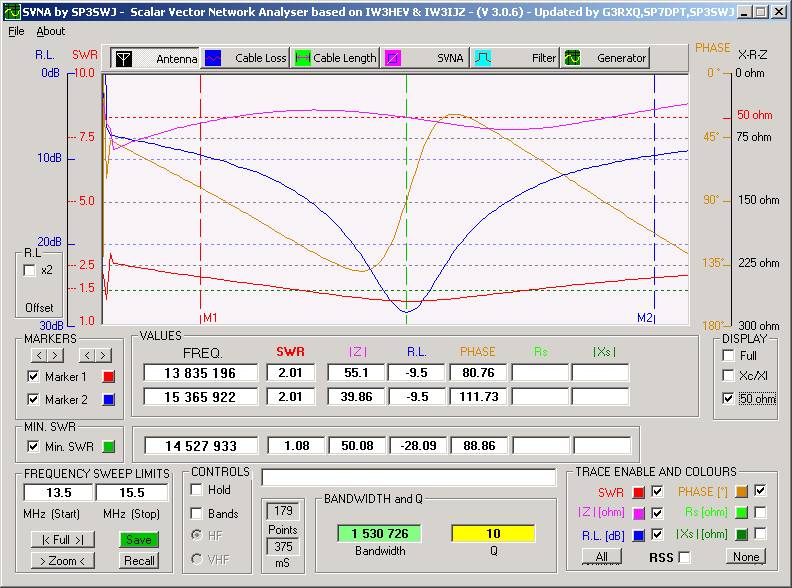Click the start frequency field 13.5
Image resolution: width=792 pixels, height=588 pixels.
pos(56,493)
